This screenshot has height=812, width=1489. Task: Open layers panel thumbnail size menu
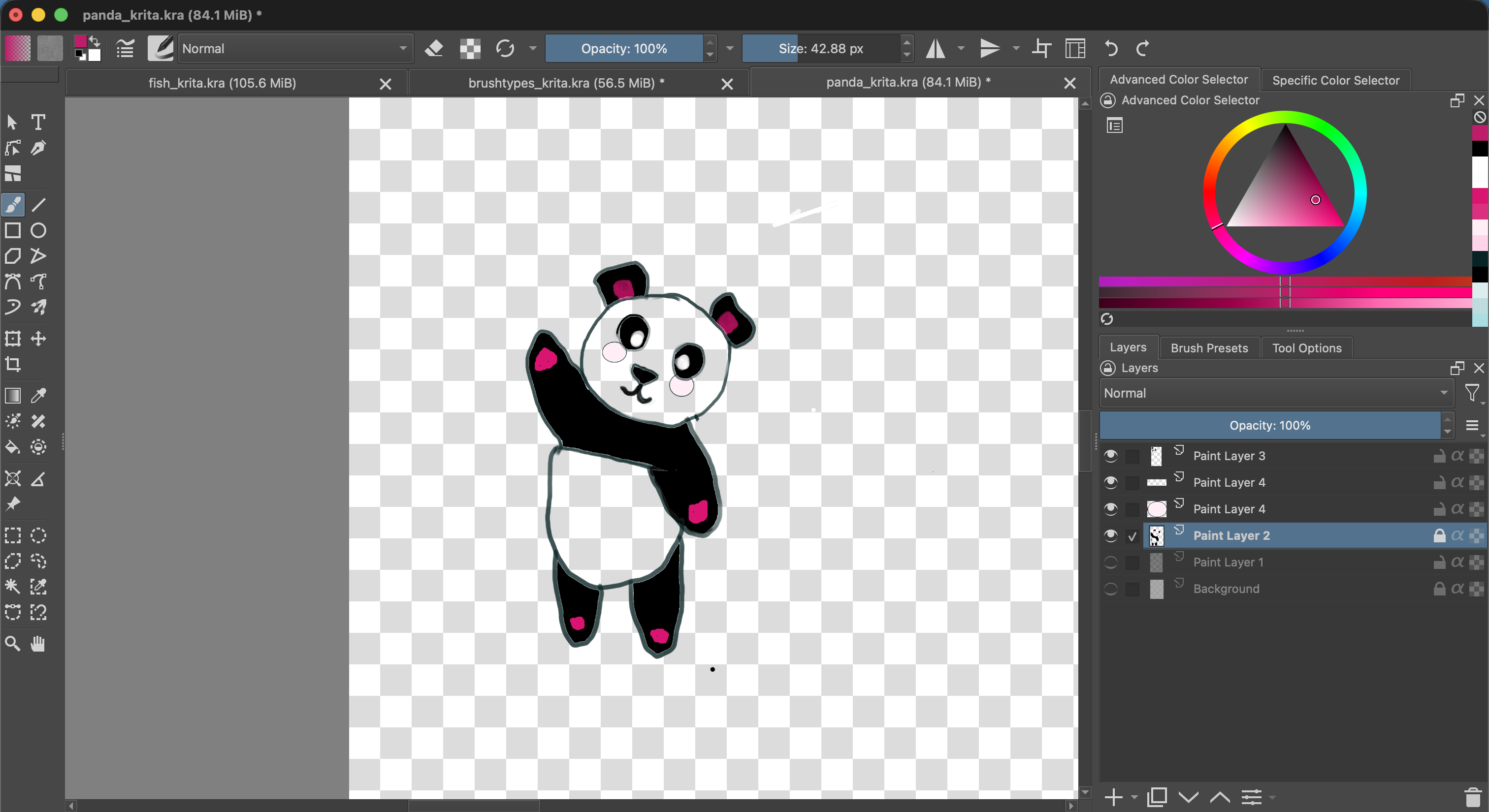click(1472, 426)
